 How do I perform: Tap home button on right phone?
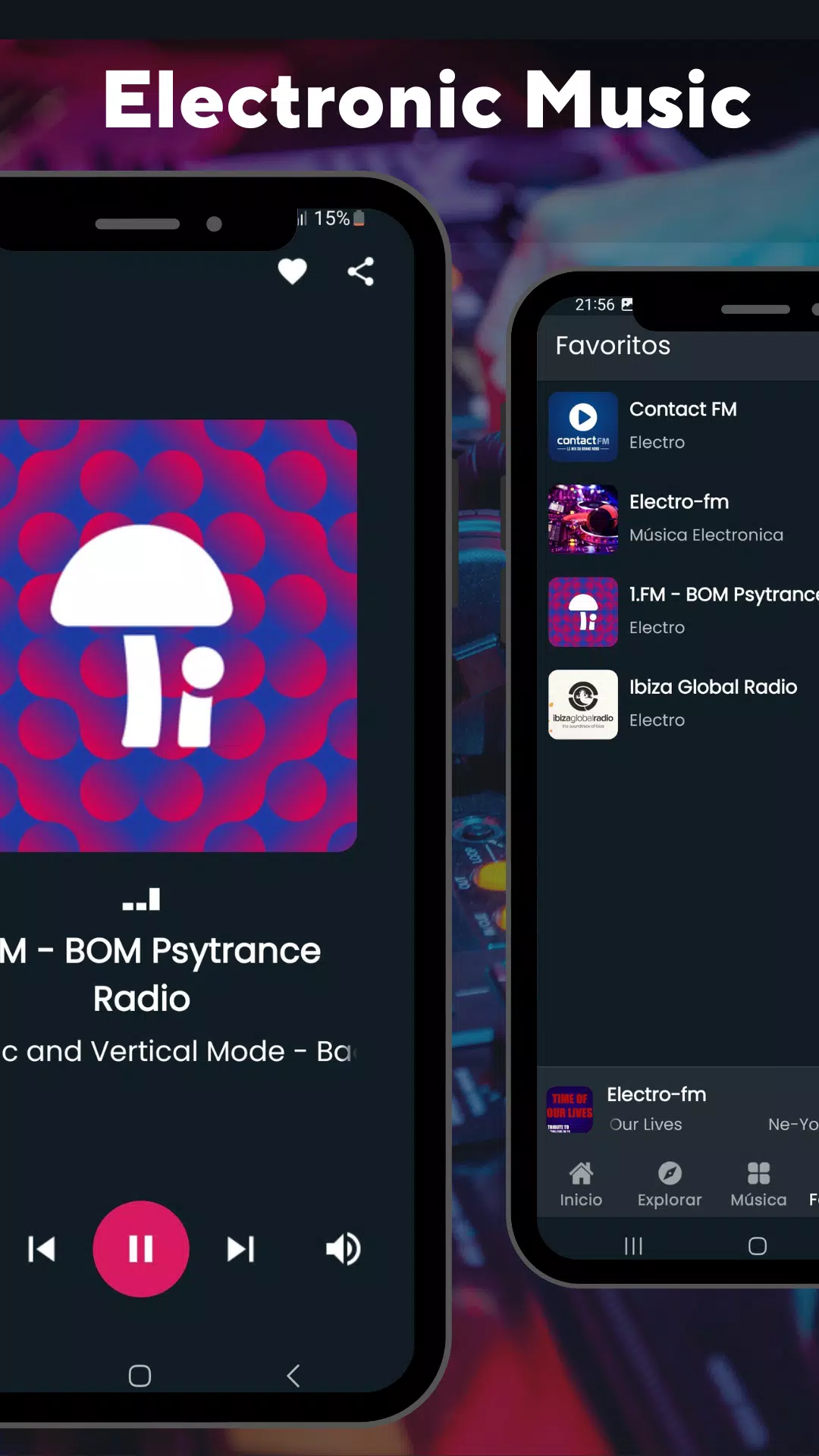[x=758, y=1246]
